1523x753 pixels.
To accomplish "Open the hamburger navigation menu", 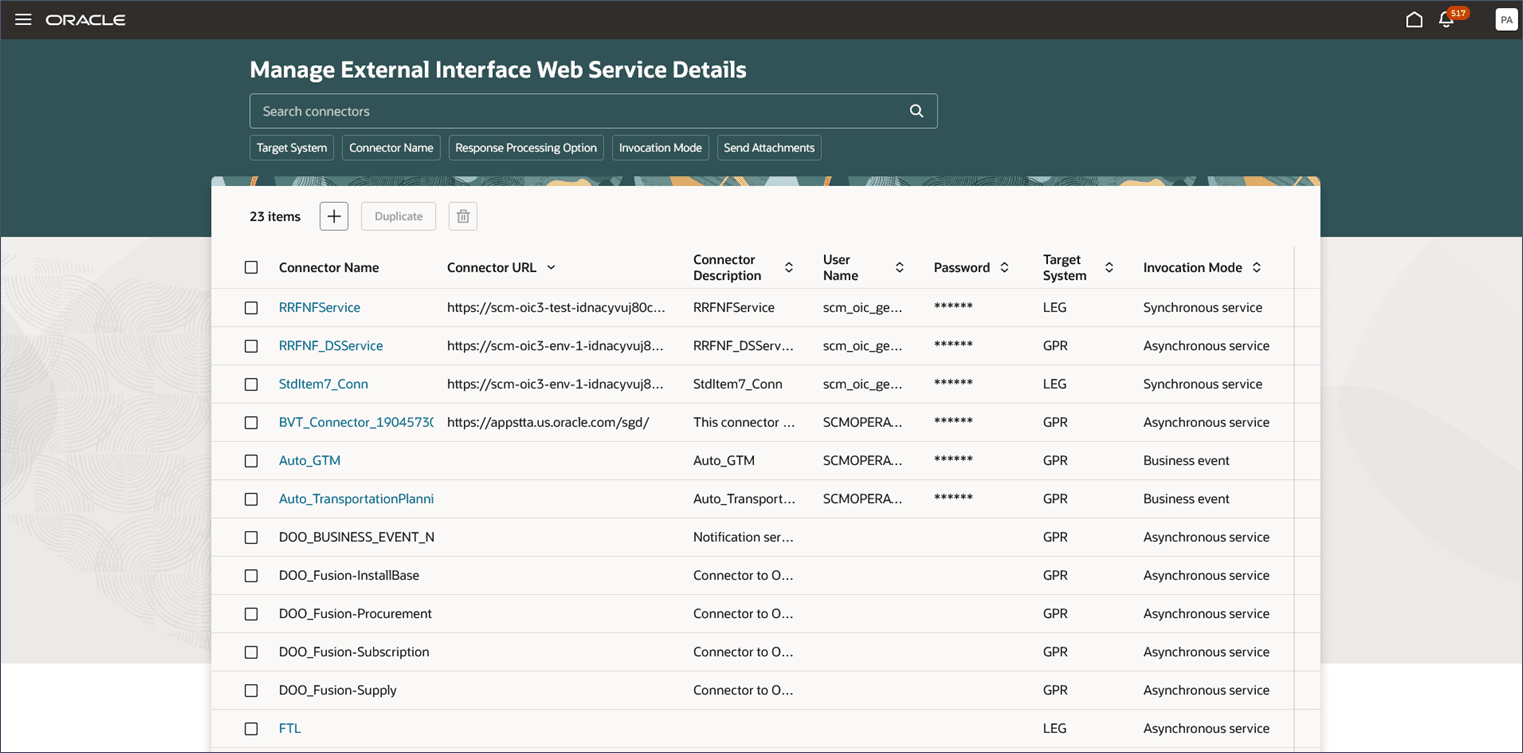I will point(23,20).
